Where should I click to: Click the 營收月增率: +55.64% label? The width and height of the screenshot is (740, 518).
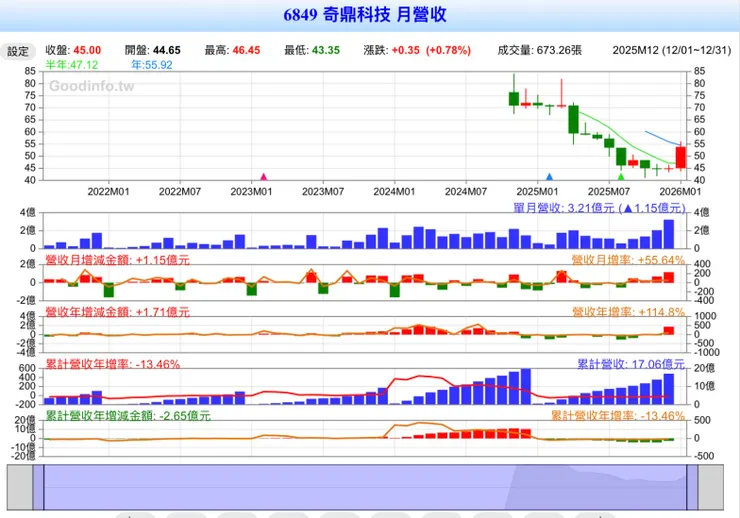(628, 260)
